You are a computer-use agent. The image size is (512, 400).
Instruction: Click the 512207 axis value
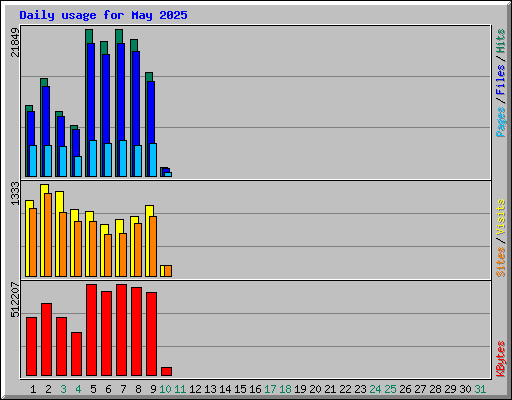point(15,300)
